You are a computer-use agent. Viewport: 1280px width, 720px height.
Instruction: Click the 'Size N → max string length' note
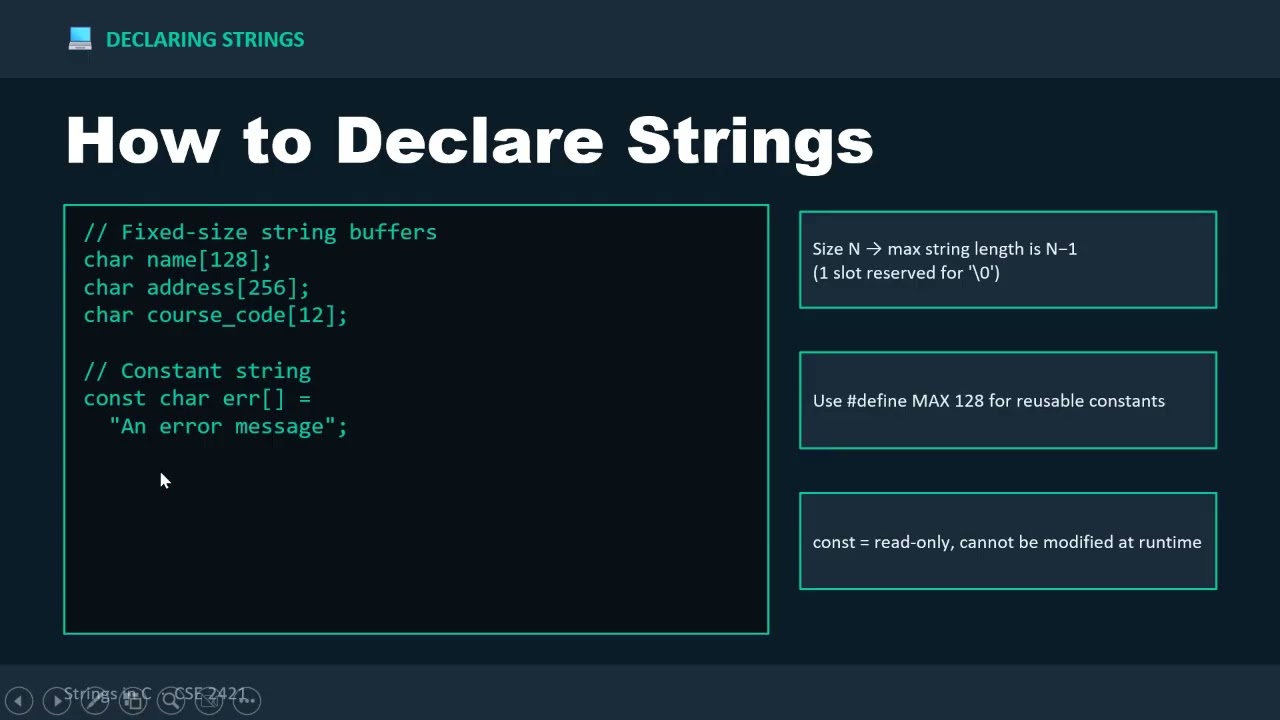[945, 249]
